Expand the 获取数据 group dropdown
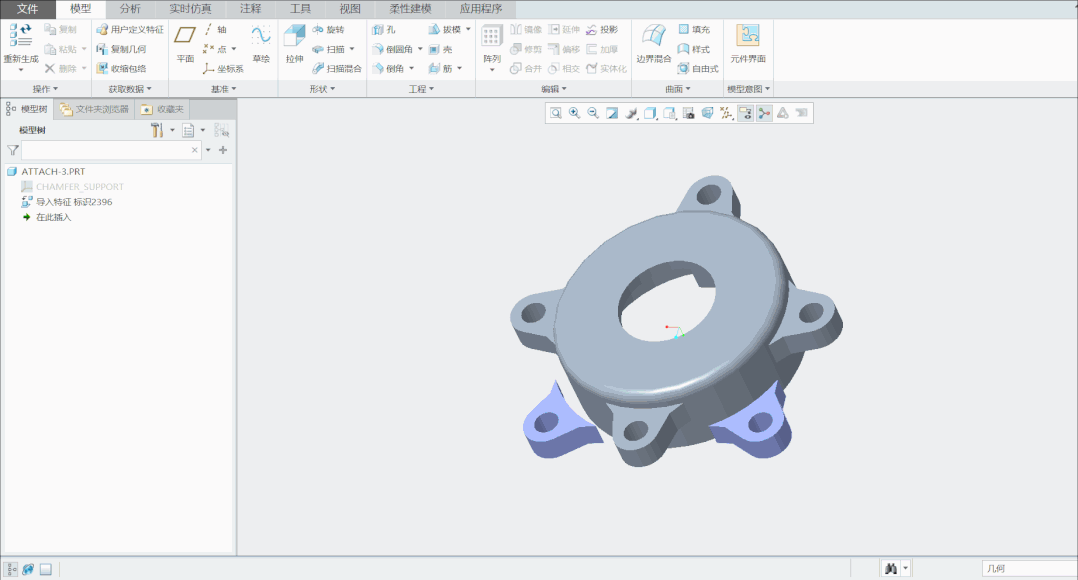This screenshot has height=580, width=1078. coord(130,89)
